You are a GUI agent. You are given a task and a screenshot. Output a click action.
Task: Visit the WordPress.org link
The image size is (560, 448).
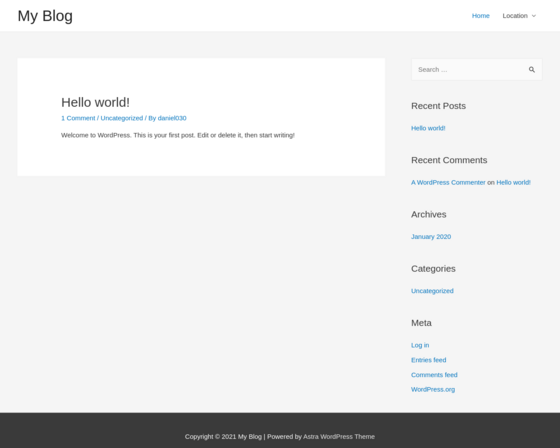[x=433, y=389]
